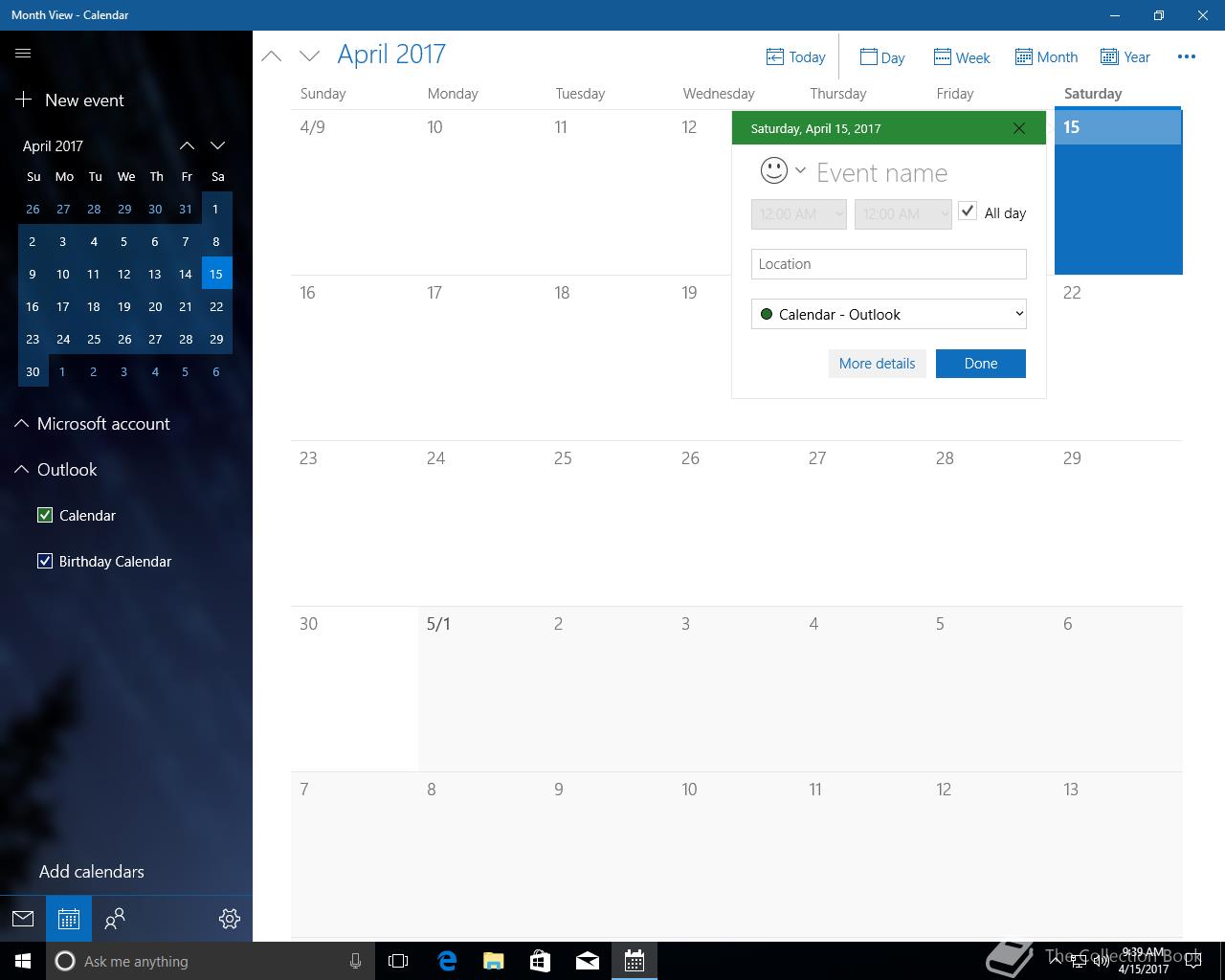1225x980 pixels.
Task: Go to previous month in mini calendar
Action: [x=187, y=145]
